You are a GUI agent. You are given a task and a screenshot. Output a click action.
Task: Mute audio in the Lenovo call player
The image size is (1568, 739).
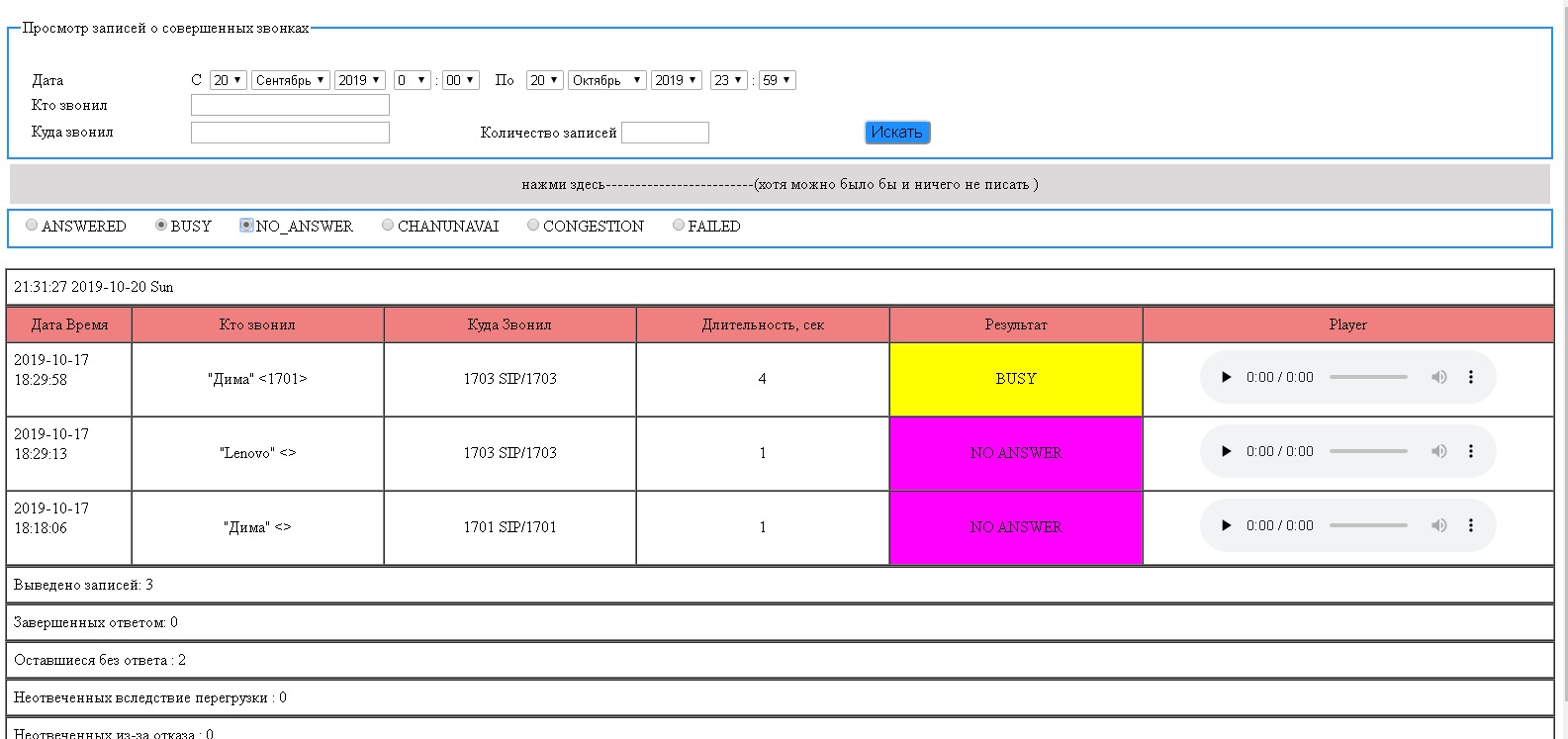coord(1438,451)
